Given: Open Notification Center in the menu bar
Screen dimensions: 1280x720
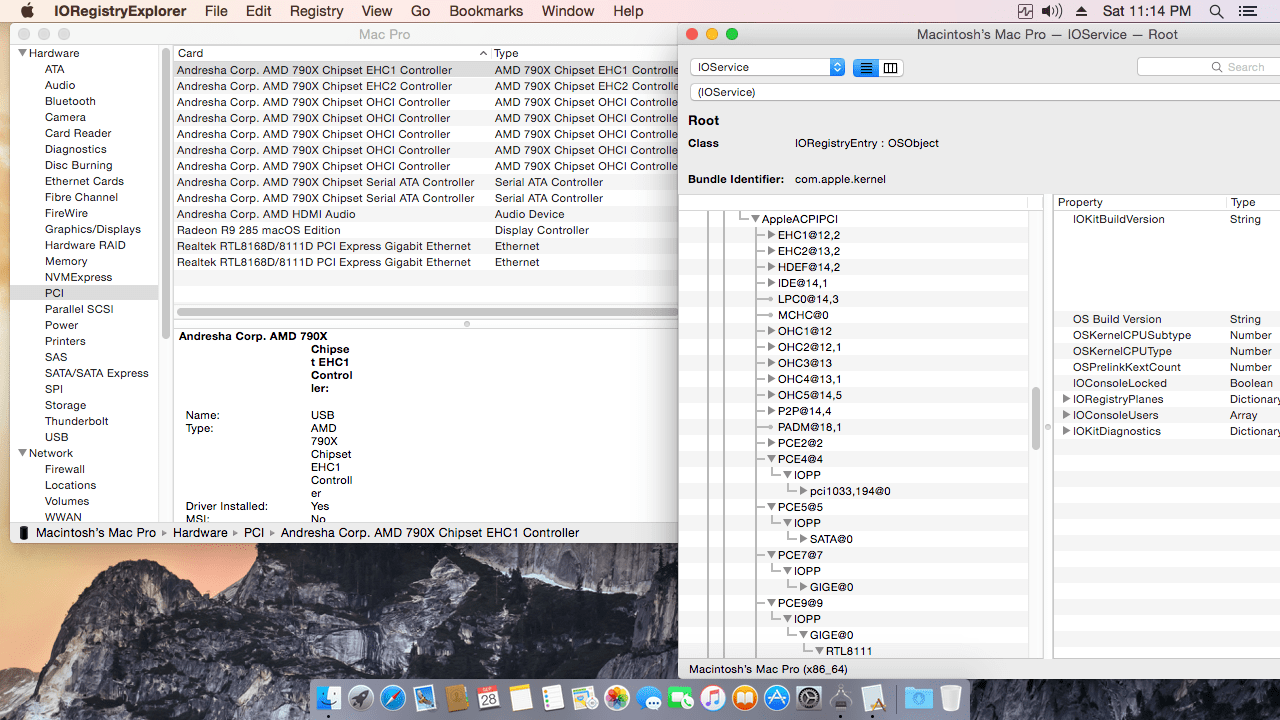Looking at the screenshot, I should point(1247,11).
